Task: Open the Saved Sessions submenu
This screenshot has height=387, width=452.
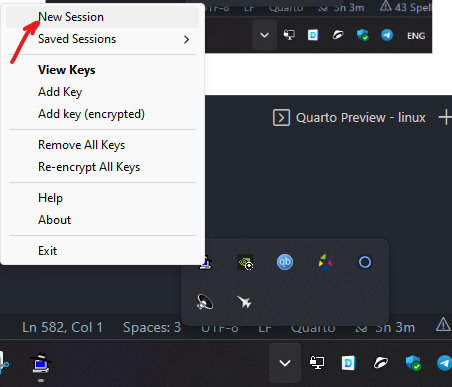Action: click(103, 39)
